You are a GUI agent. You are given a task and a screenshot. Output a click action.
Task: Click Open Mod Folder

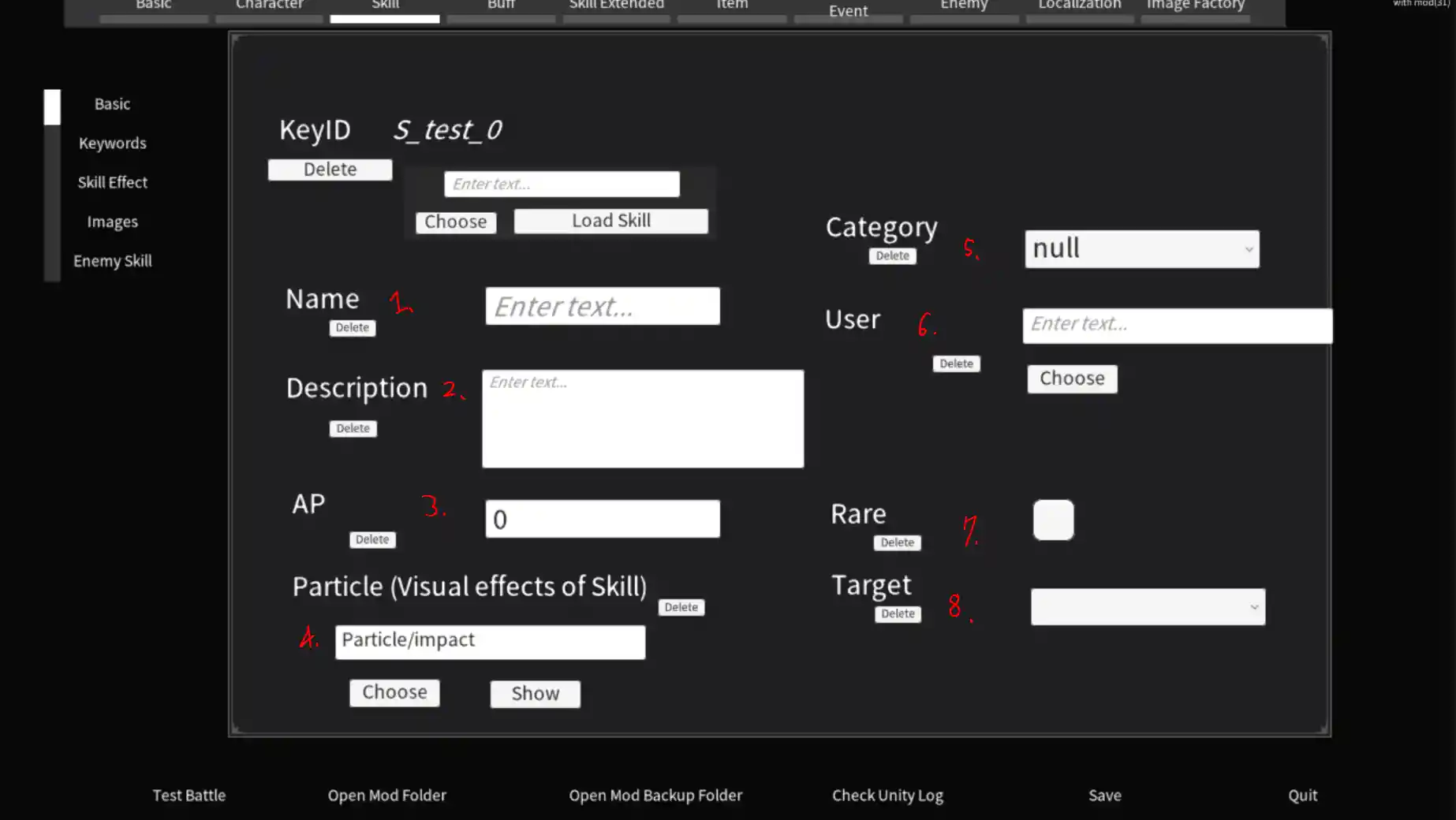[x=387, y=796]
